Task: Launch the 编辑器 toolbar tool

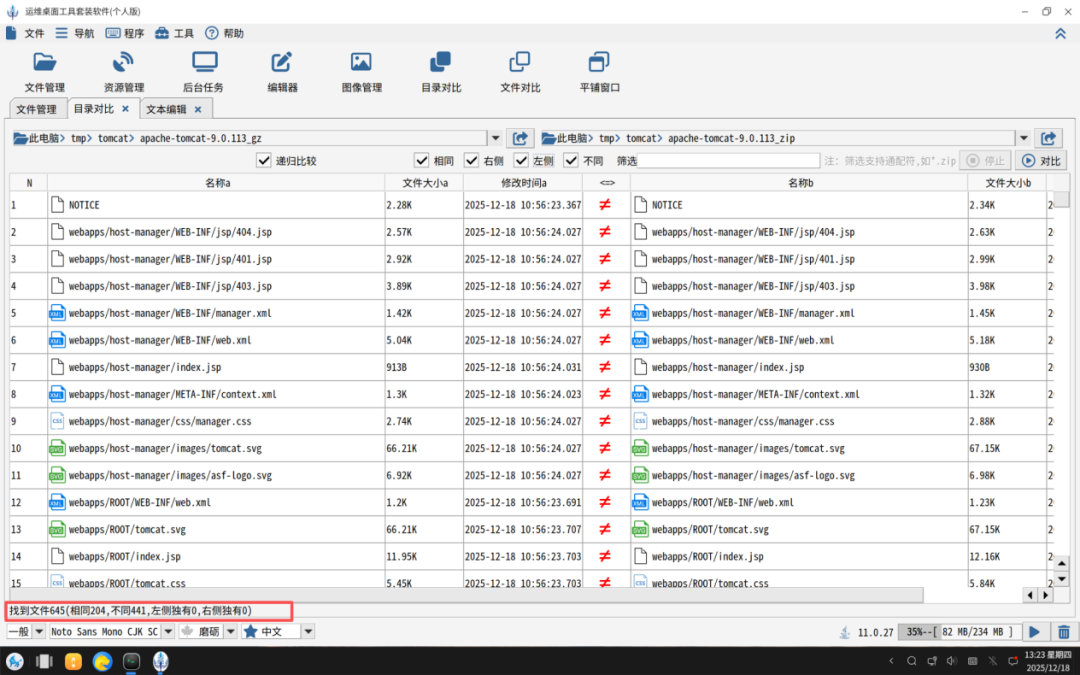Action: click(282, 72)
